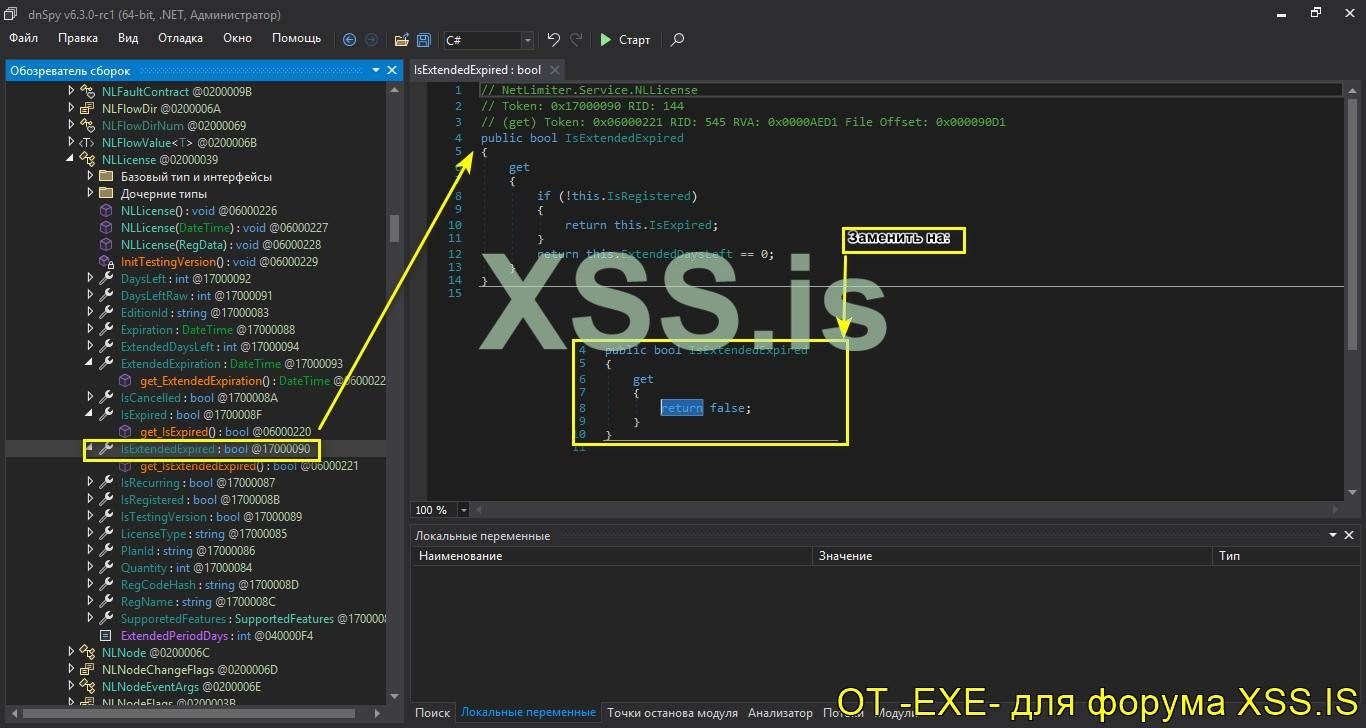Select the RegCodeHash : string tree row
Viewport: 1366px width, 728px height.
(x=210, y=585)
